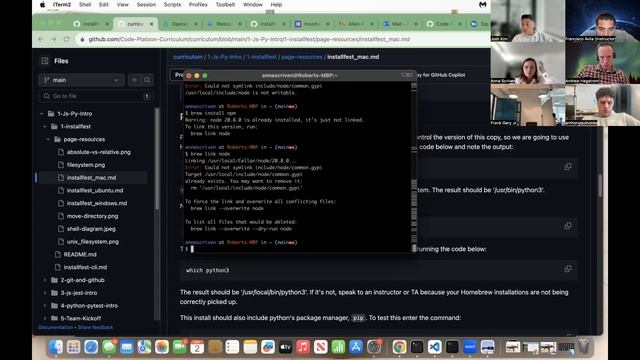Viewport: 640px width, 360px height.
Task: Open the Toolbelt menu
Action: 225,4
